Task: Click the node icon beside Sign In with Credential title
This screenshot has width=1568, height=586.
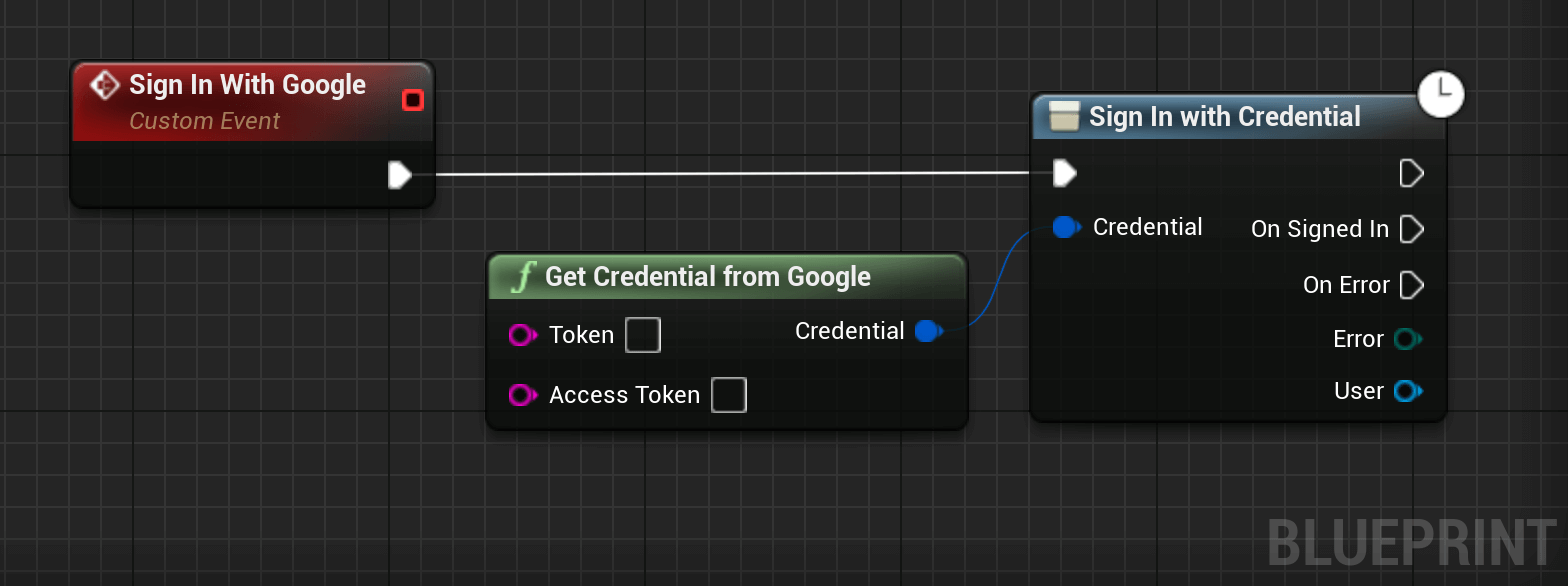Action: click(1065, 117)
